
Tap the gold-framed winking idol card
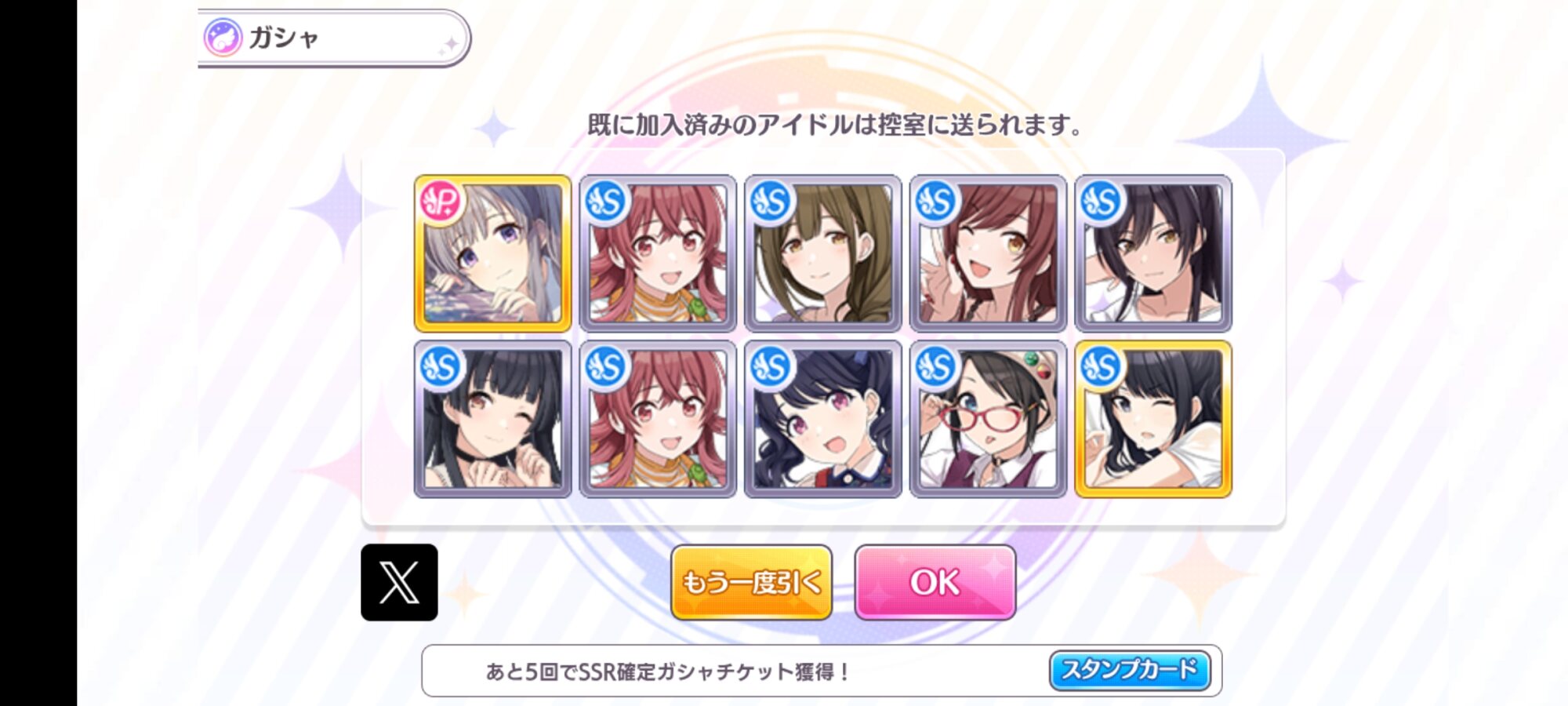tap(1153, 419)
